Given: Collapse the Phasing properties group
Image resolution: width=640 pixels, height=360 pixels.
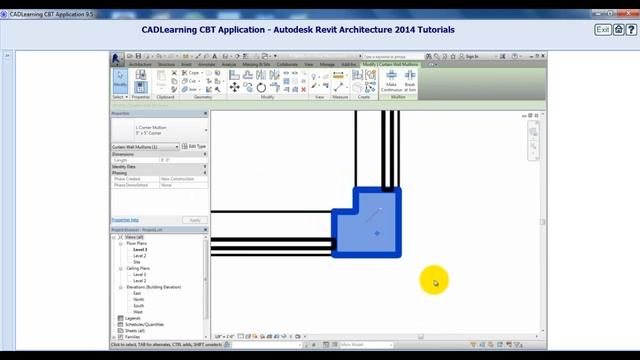Looking at the screenshot, I should point(204,173).
